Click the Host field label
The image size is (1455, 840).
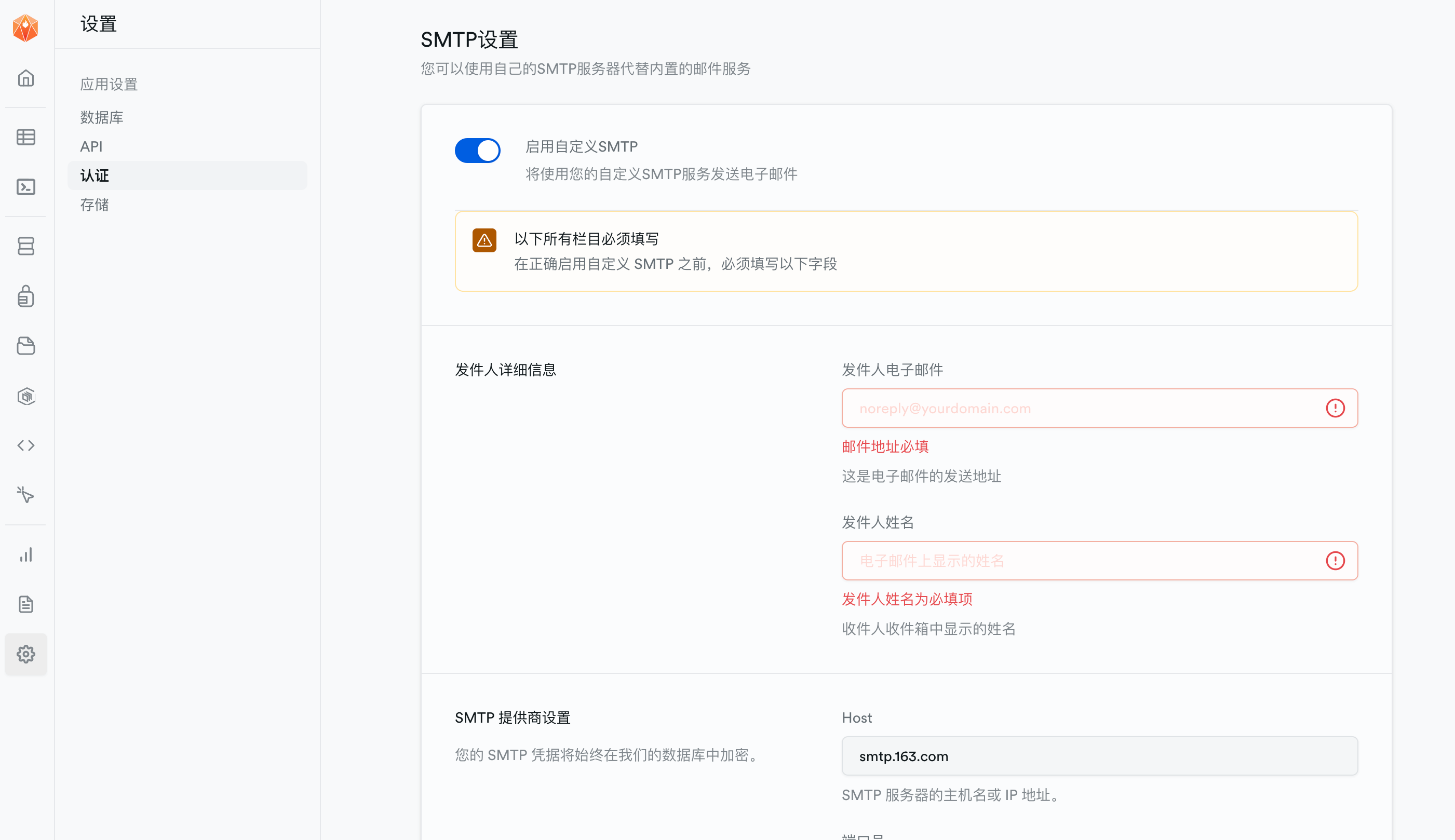857,717
